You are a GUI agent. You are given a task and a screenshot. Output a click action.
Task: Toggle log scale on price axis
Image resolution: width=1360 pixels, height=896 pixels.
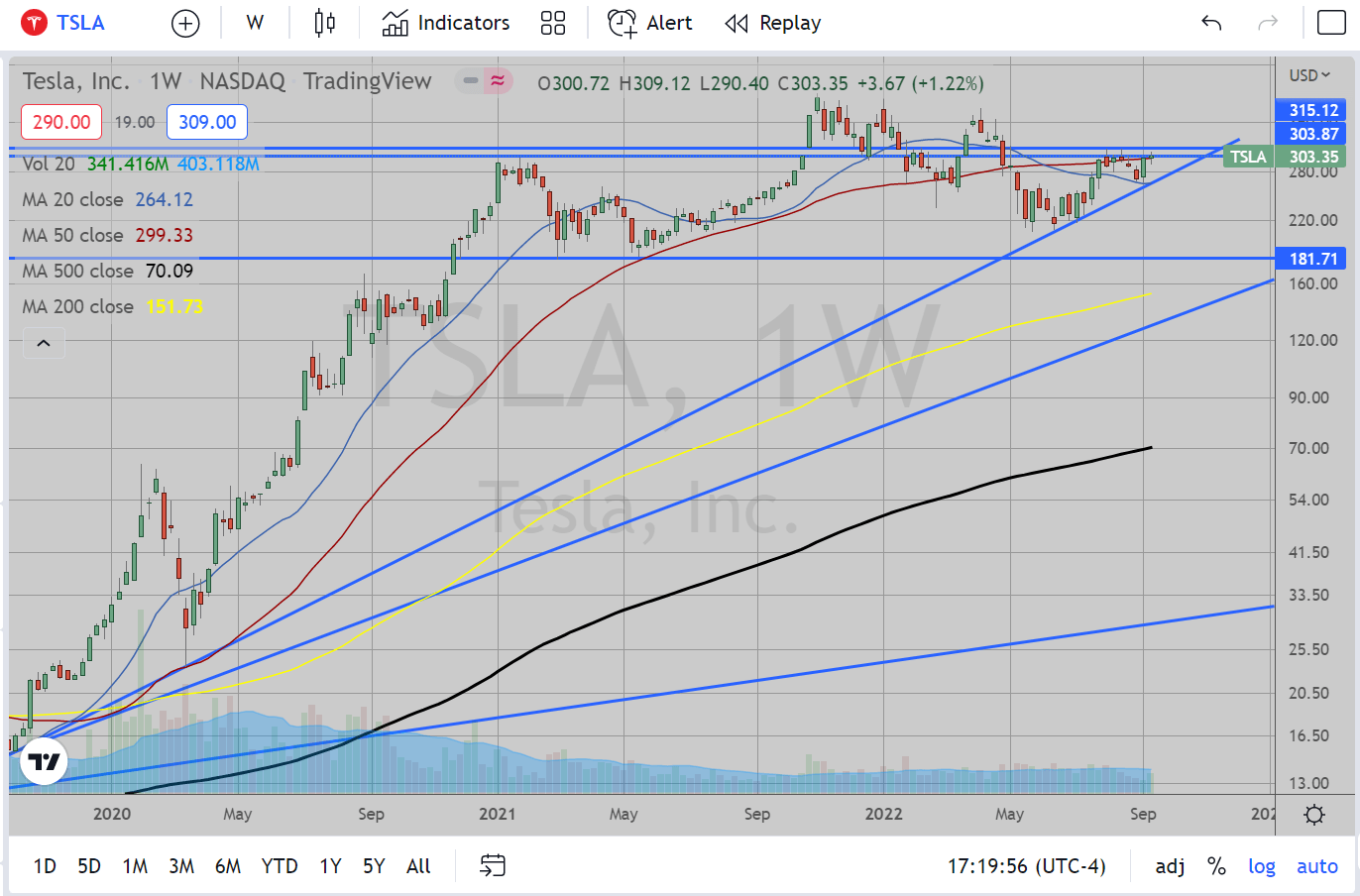point(1261,866)
